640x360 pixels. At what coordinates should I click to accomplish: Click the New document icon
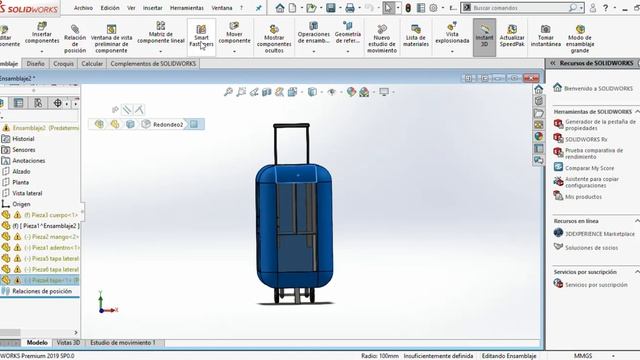click(292, 8)
